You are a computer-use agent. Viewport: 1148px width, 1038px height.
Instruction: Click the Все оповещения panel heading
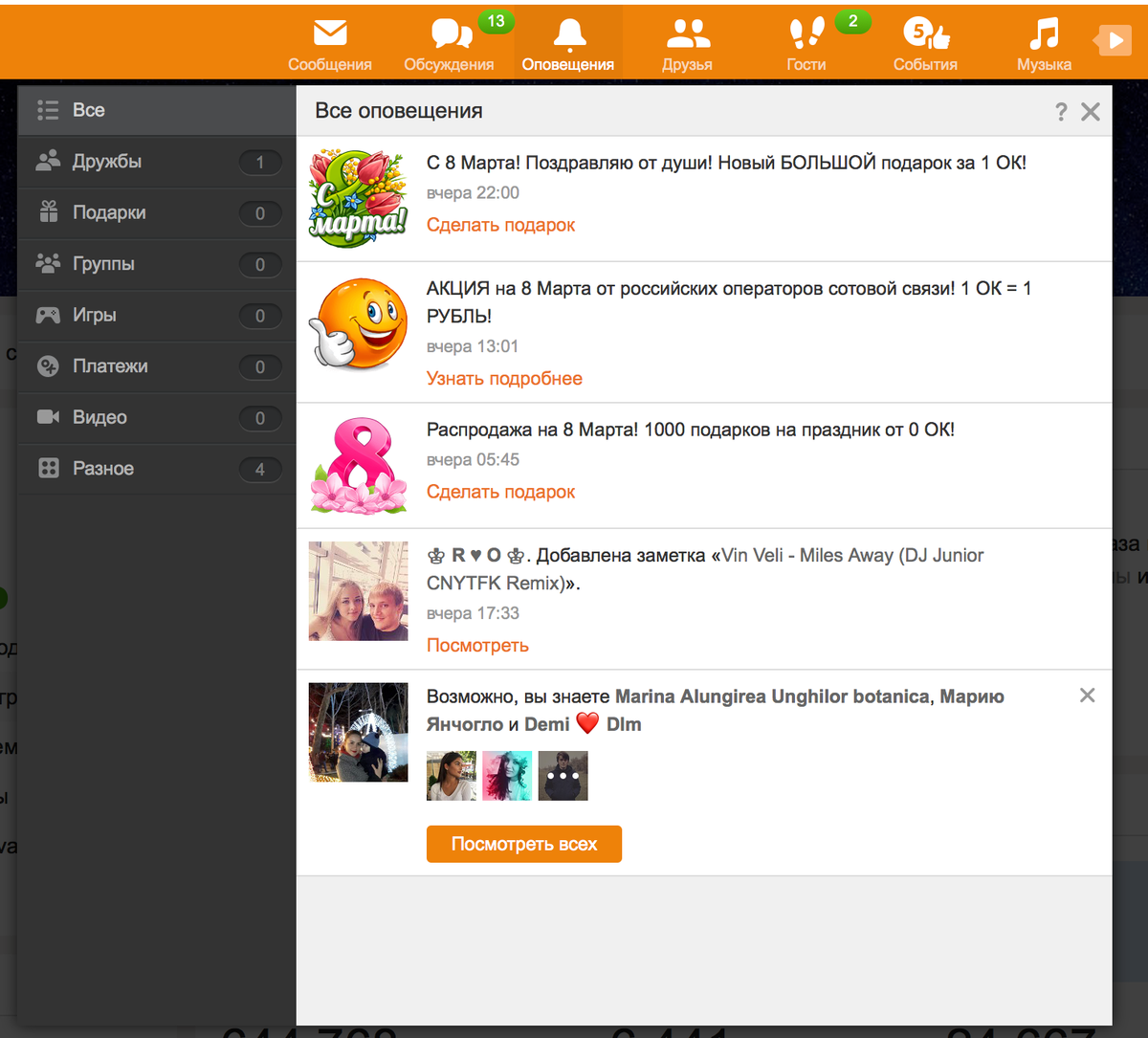[x=399, y=111]
